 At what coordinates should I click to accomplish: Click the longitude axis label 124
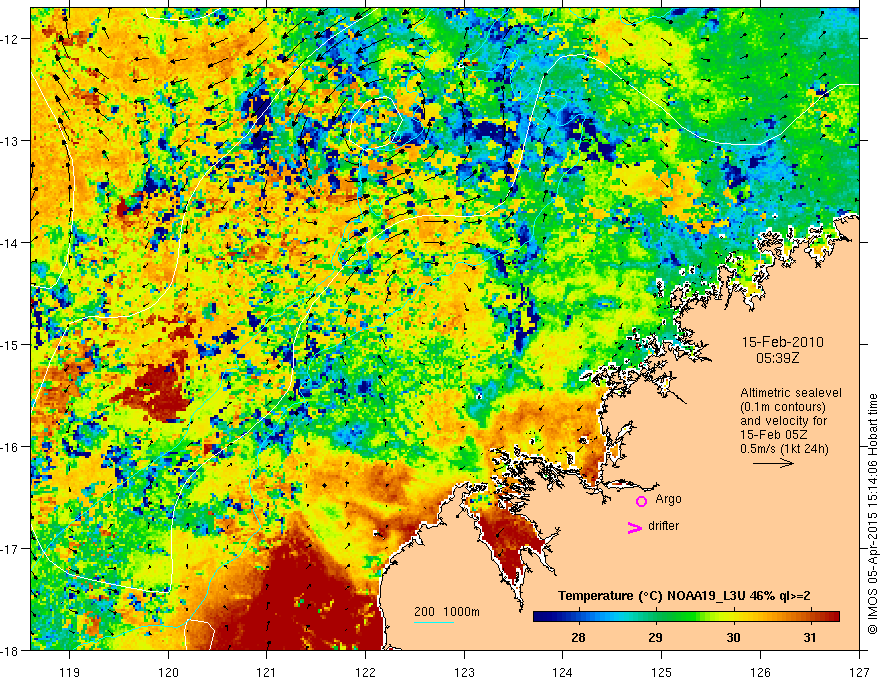point(563,672)
